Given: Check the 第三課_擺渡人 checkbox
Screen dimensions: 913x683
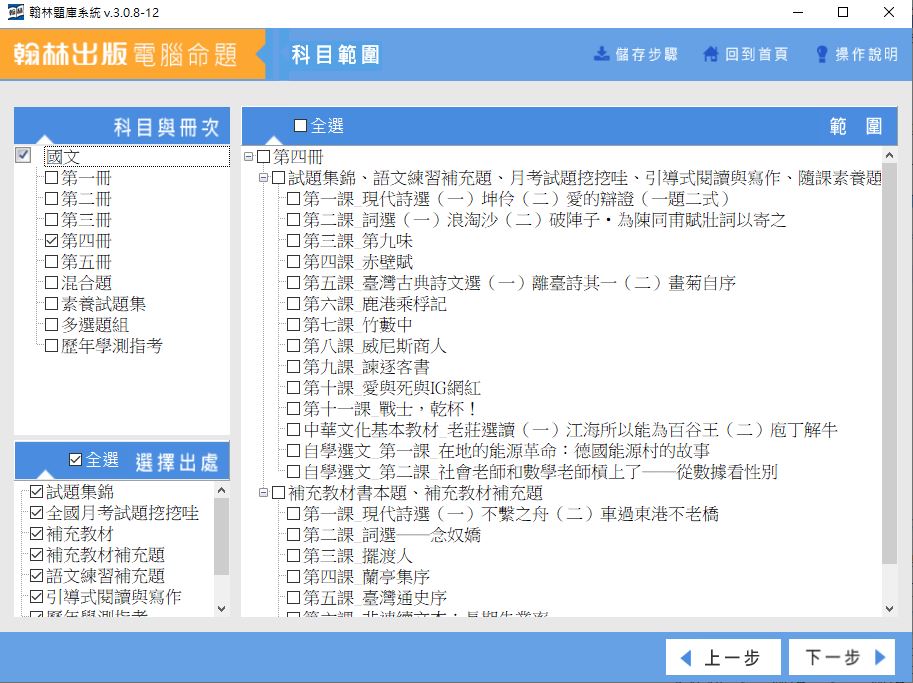Looking at the screenshot, I should 293,555.
